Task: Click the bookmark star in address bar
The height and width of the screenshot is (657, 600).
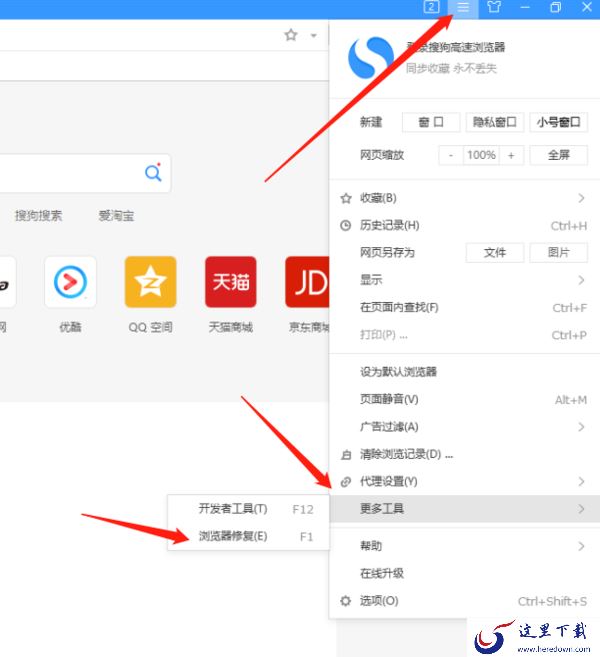Action: pyautogui.click(x=291, y=35)
